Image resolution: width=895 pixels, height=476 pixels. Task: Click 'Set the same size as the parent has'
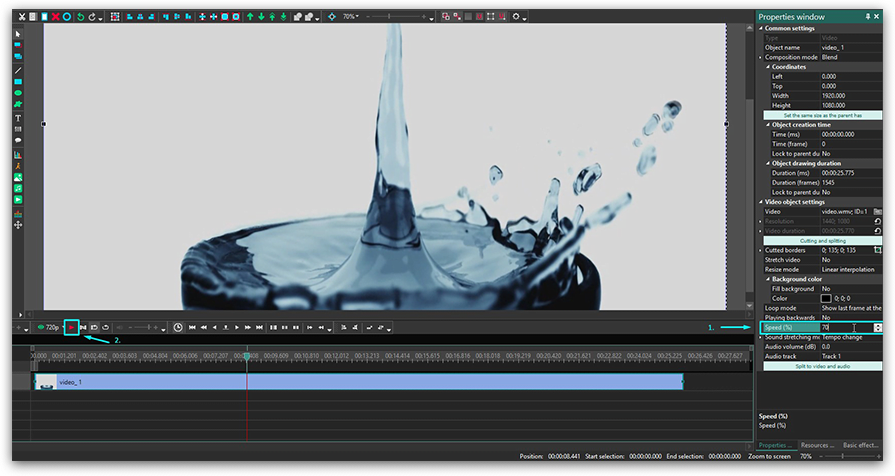823,115
